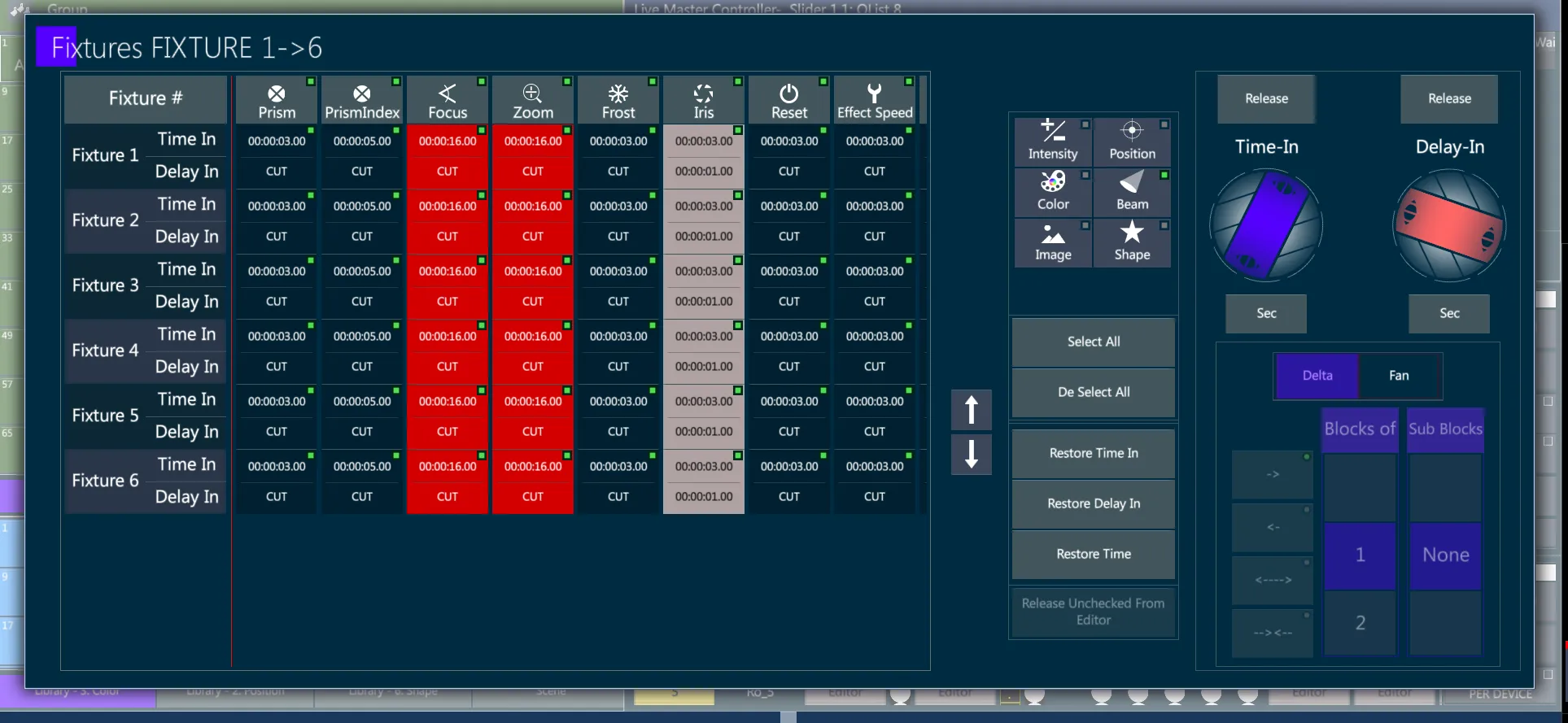The height and width of the screenshot is (723, 1568).
Task: Click the Restore Time button
Action: [1094, 555]
